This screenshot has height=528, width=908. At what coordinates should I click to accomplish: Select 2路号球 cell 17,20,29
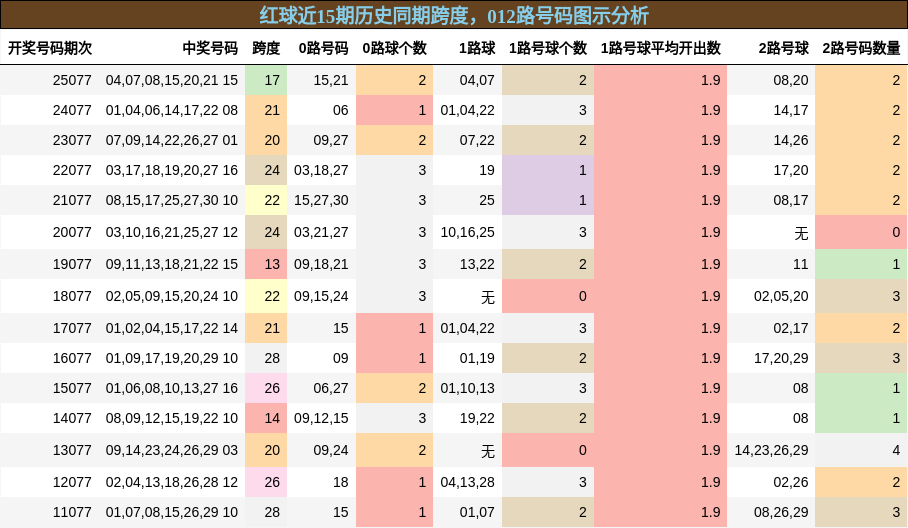click(781, 358)
